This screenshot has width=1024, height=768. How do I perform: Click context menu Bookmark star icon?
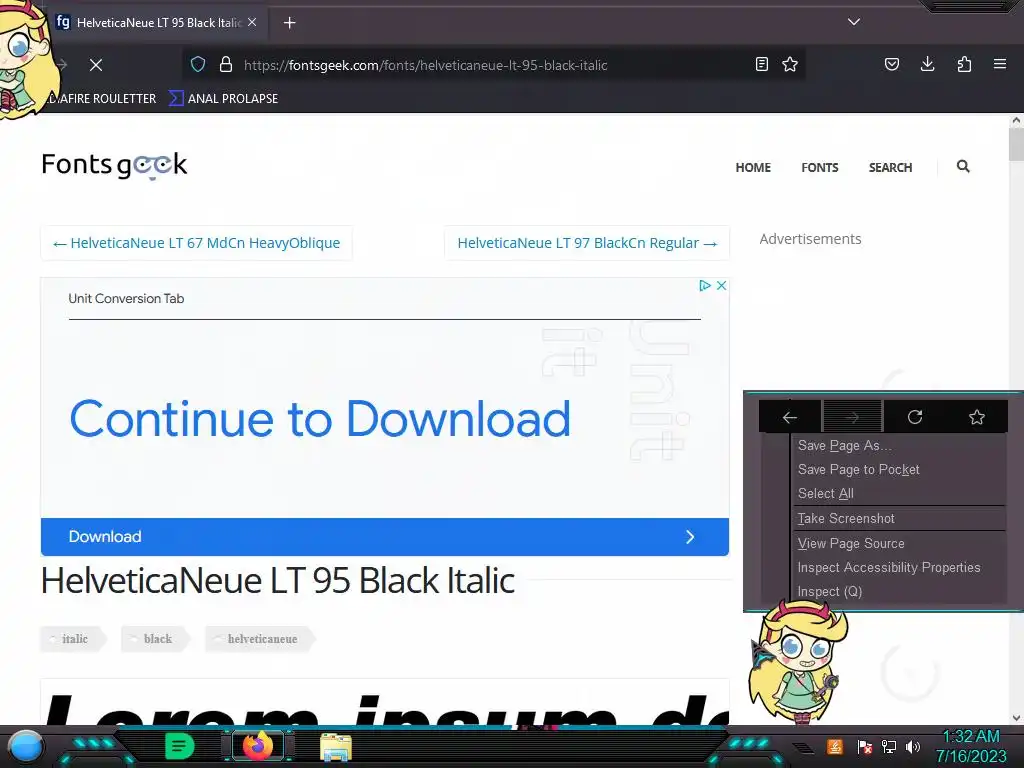(x=976, y=417)
